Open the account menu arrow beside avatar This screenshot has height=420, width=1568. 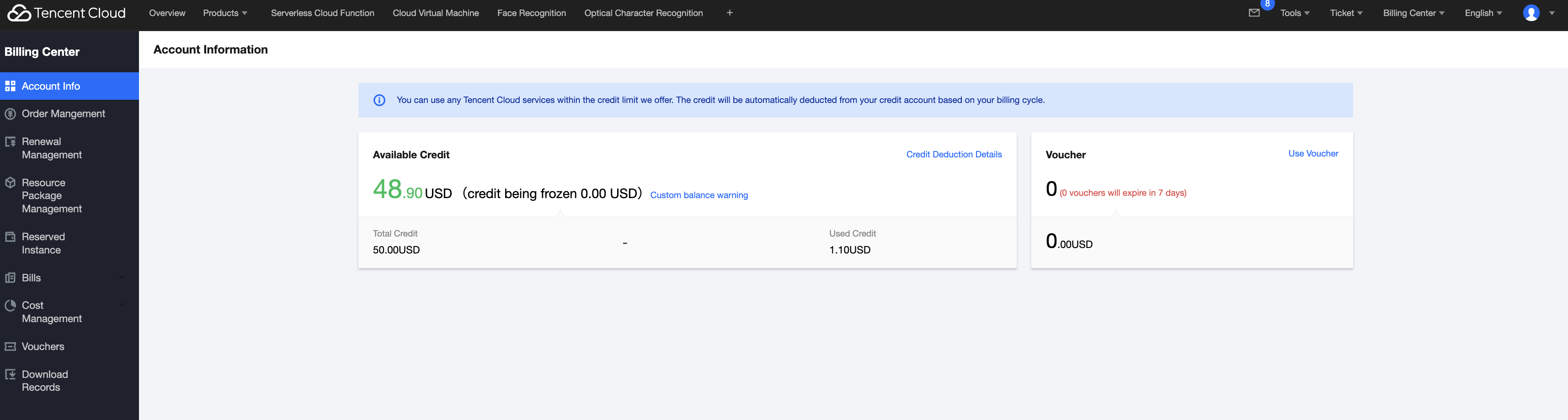pyautogui.click(x=1552, y=13)
